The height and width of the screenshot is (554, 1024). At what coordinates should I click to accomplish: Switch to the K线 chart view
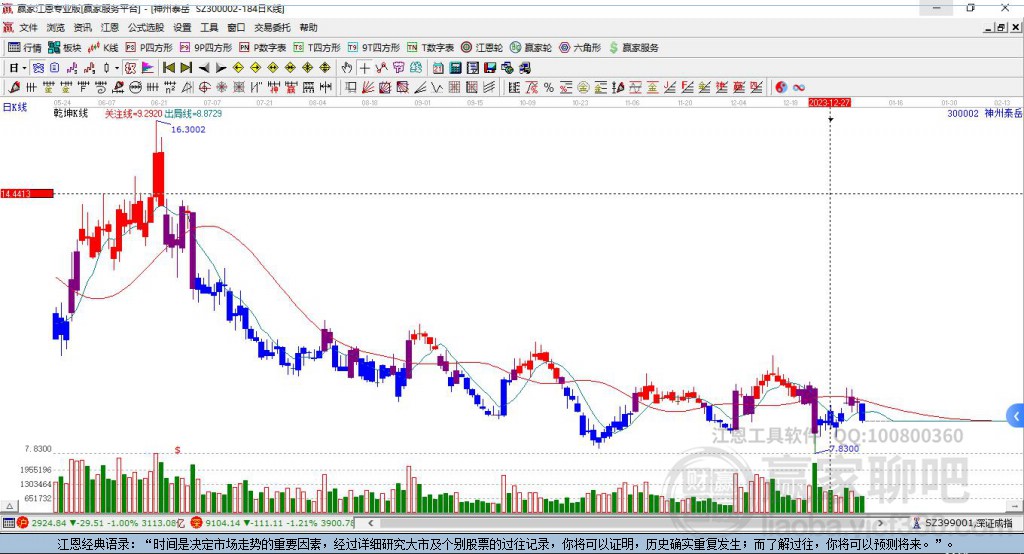103,48
